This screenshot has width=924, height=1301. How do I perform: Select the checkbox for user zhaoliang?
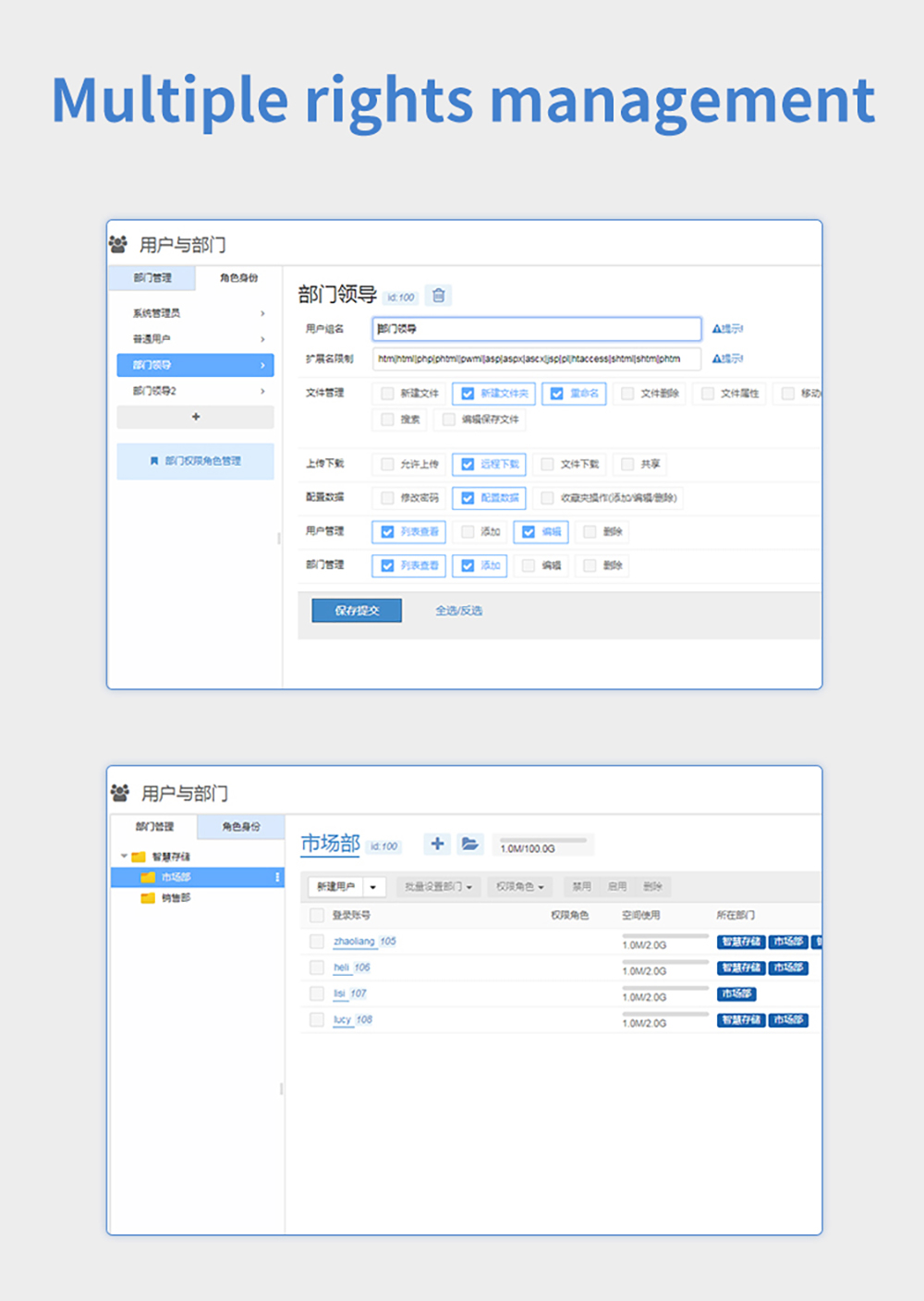[x=317, y=942]
